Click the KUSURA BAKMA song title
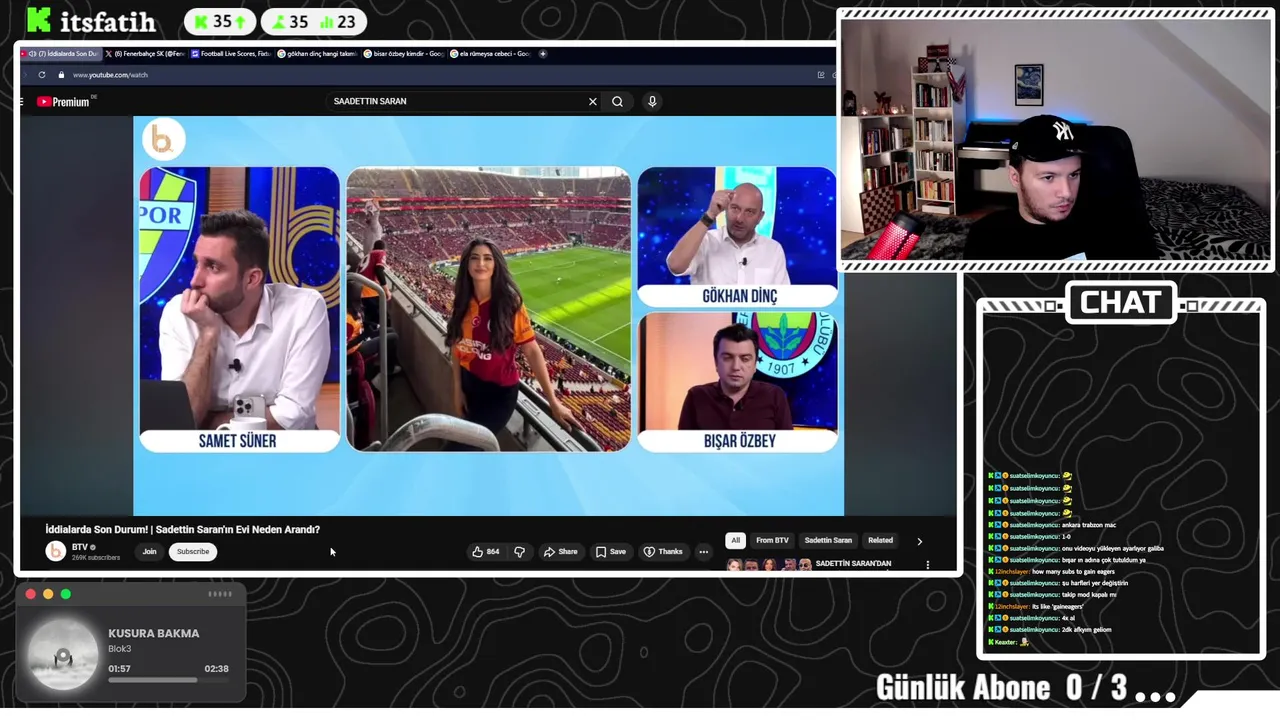 point(154,633)
